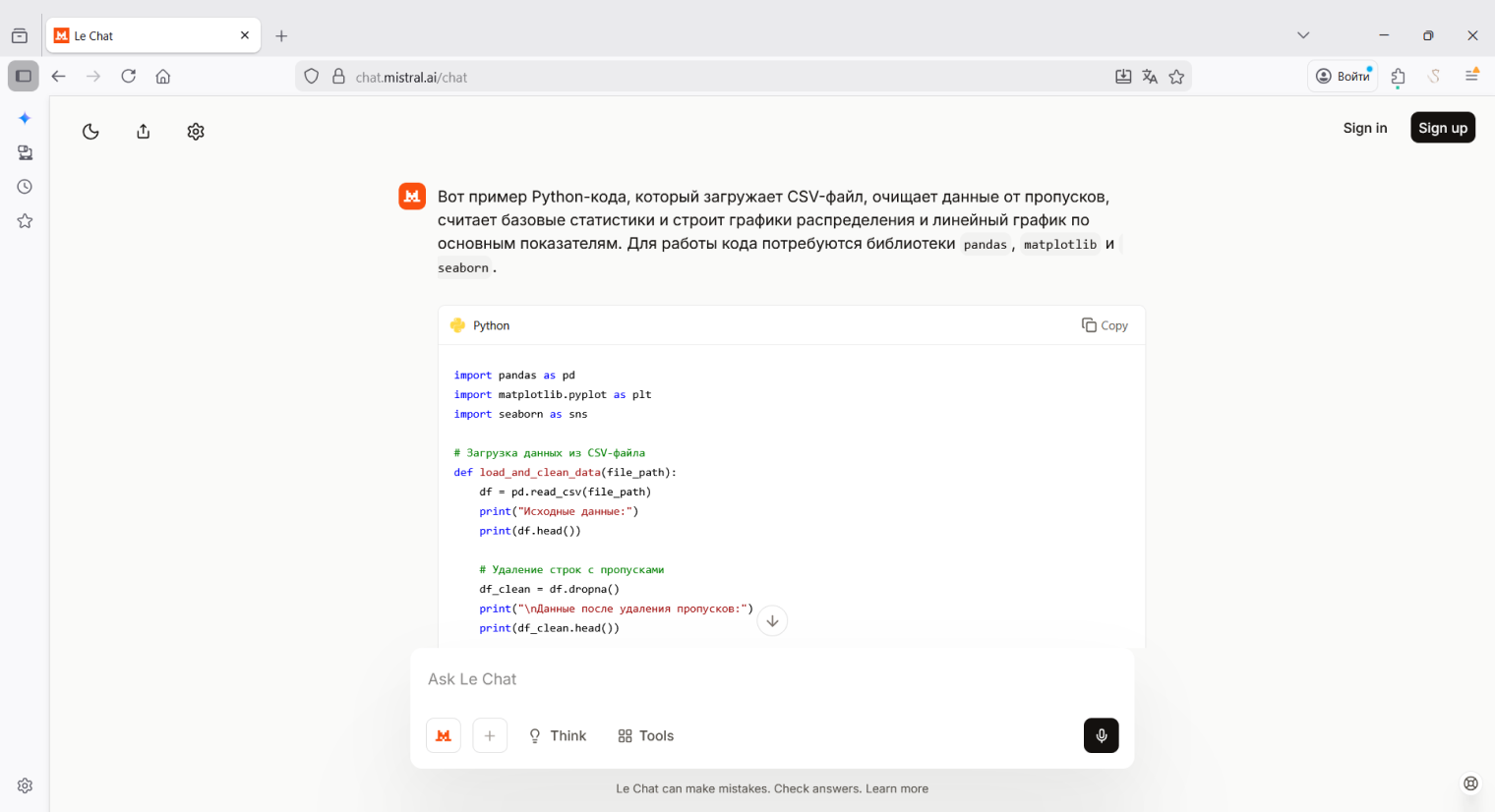This screenshot has height=812, width=1495.
Task: Click the Sign in button
Action: click(x=1364, y=128)
